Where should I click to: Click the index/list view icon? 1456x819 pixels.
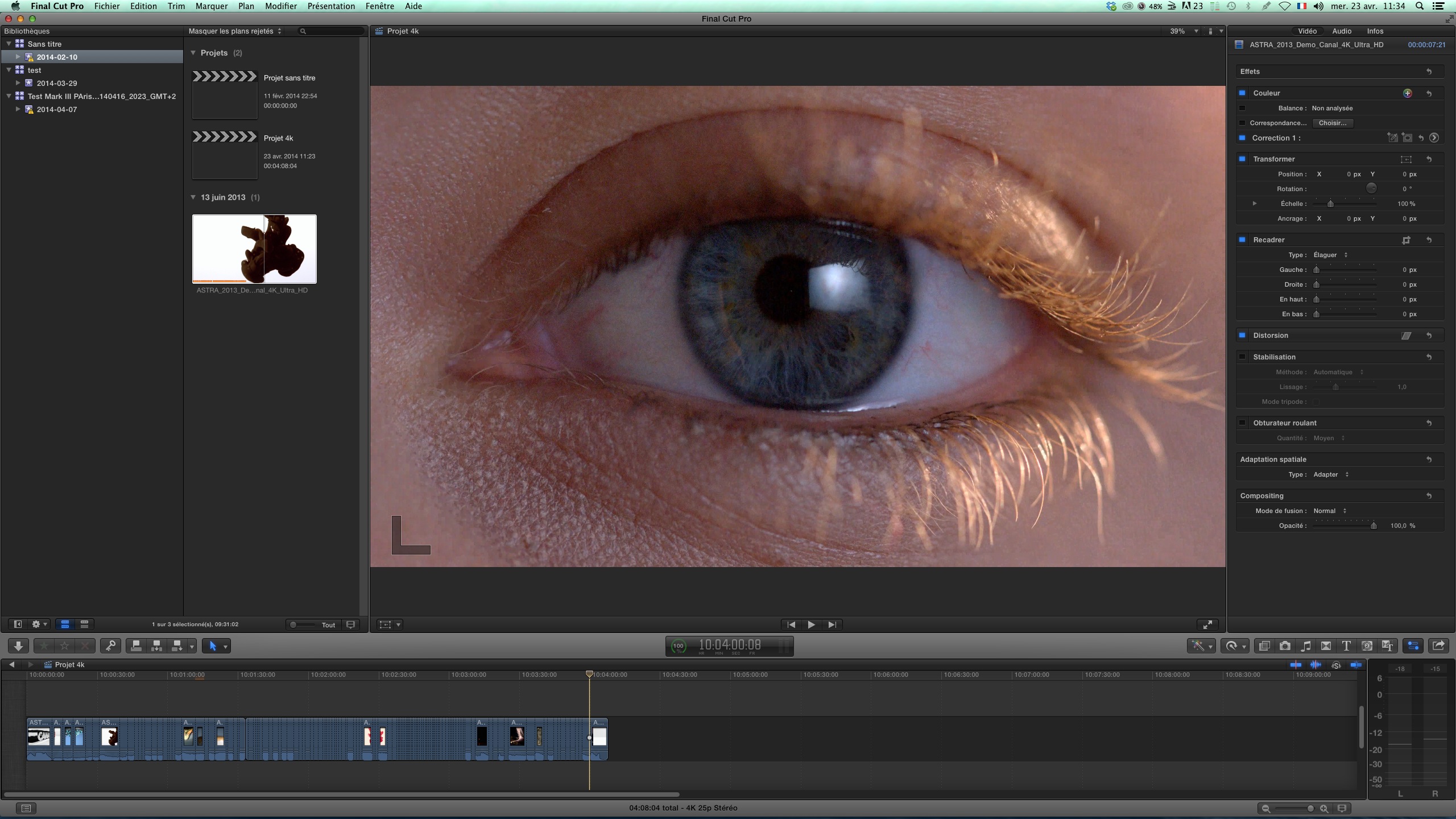83,624
